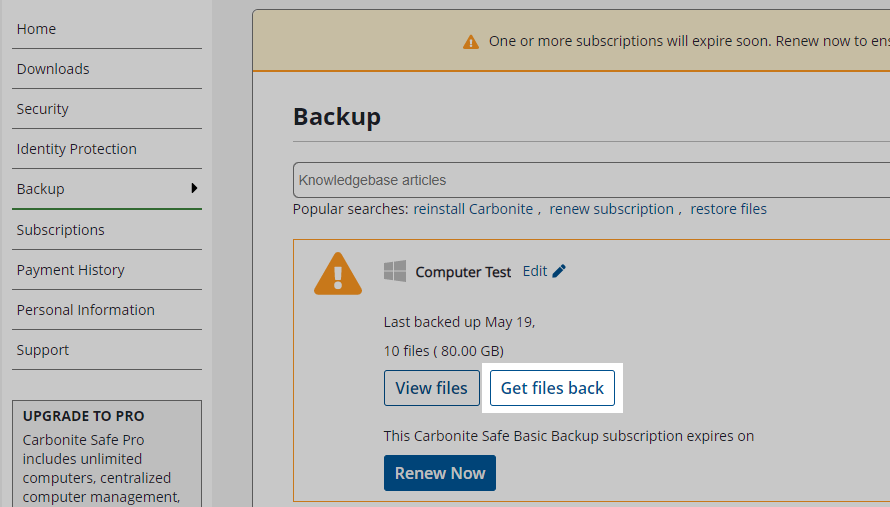The width and height of the screenshot is (890, 507).
Task: Expand the Backup arrow in the sidebar
Action: coord(194,188)
